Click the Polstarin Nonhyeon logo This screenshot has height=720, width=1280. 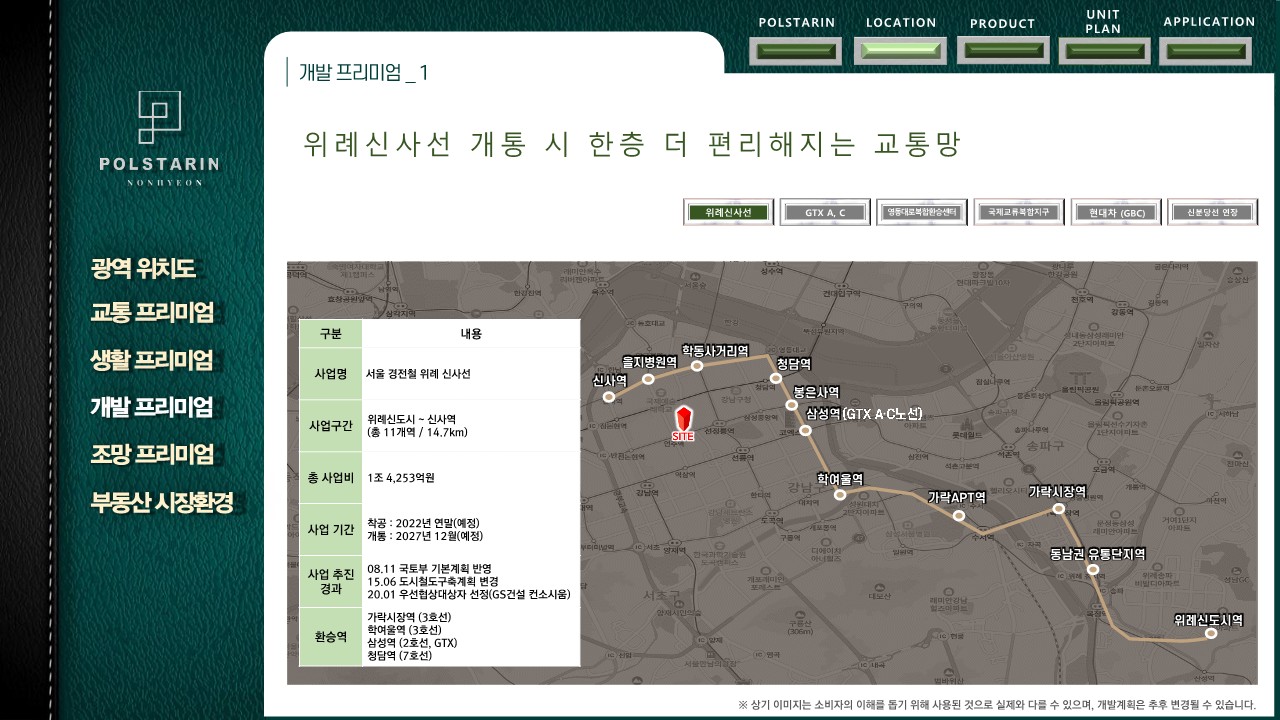(x=159, y=137)
